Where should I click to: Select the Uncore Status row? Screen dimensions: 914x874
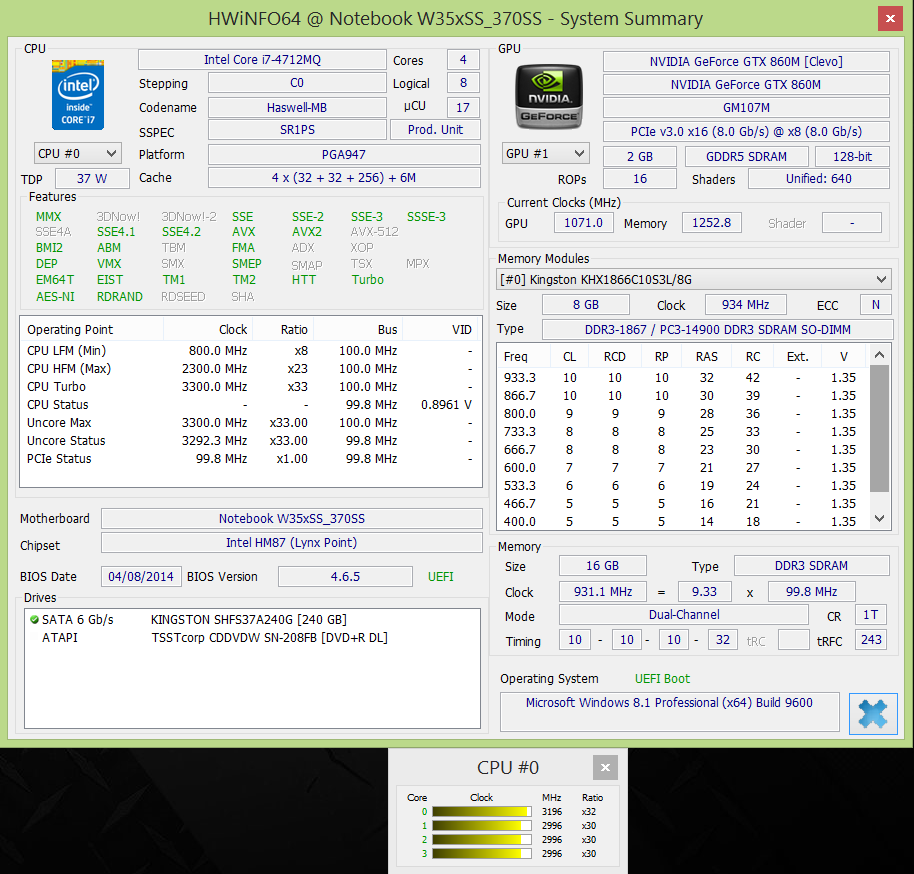click(249, 441)
